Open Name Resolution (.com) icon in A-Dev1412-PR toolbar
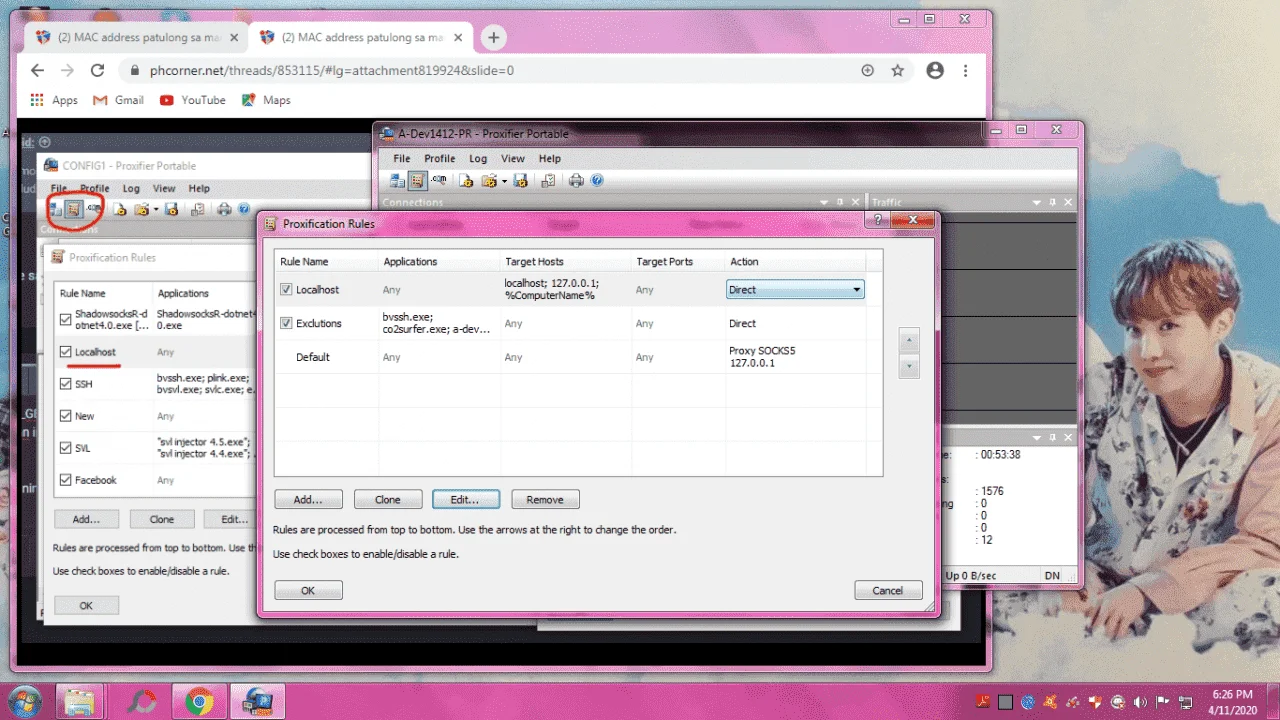The height and width of the screenshot is (720, 1280). point(438,180)
